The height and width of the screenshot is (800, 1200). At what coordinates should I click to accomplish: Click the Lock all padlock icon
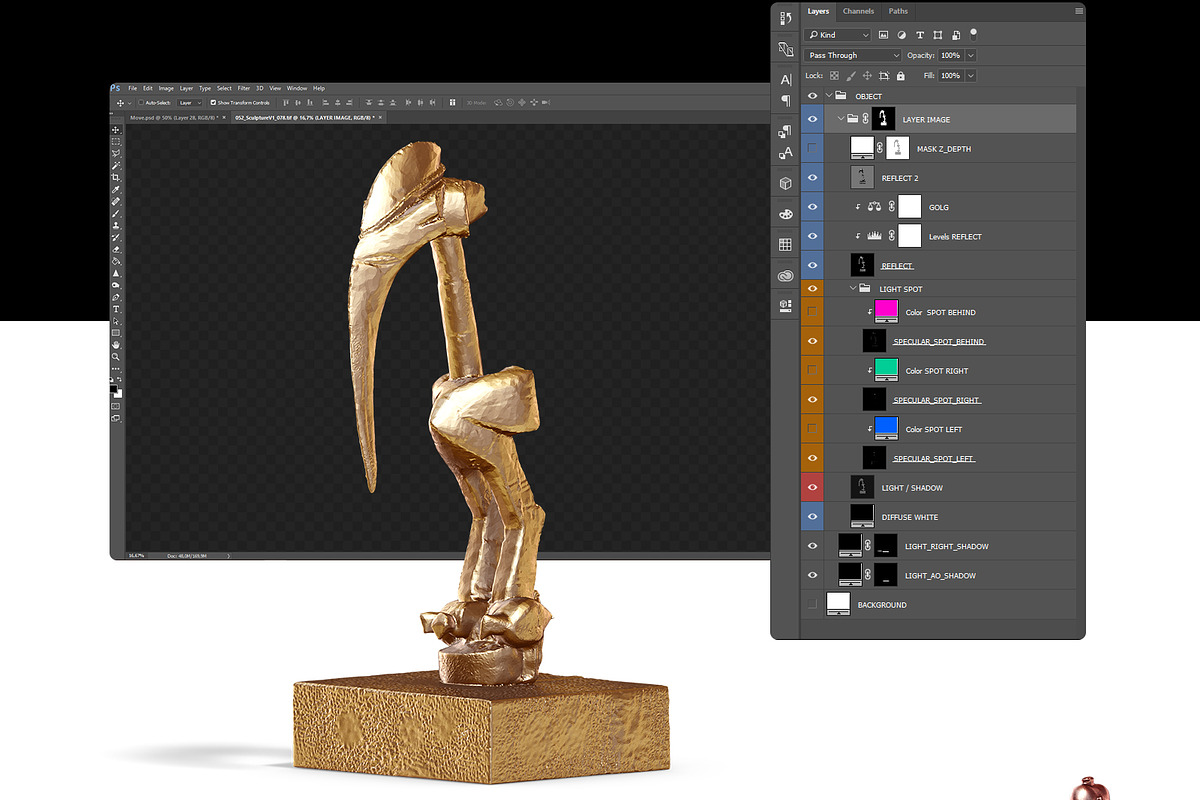pyautogui.click(x=900, y=76)
